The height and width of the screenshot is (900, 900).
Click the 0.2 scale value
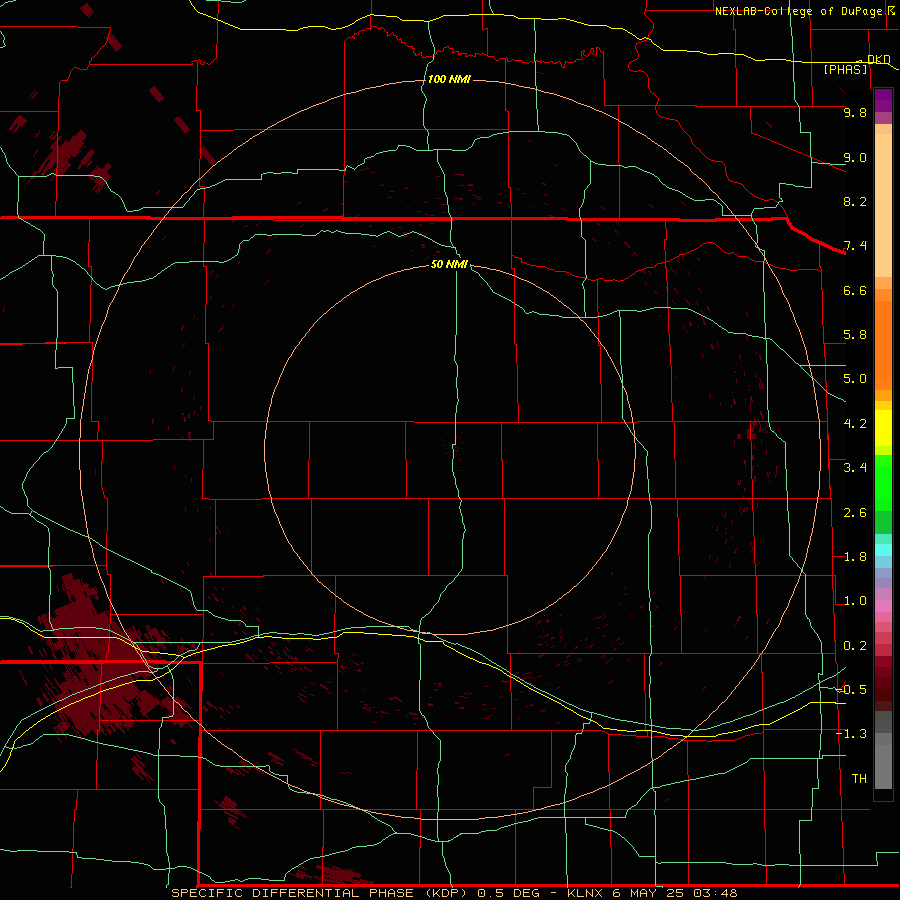(x=855, y=646)
